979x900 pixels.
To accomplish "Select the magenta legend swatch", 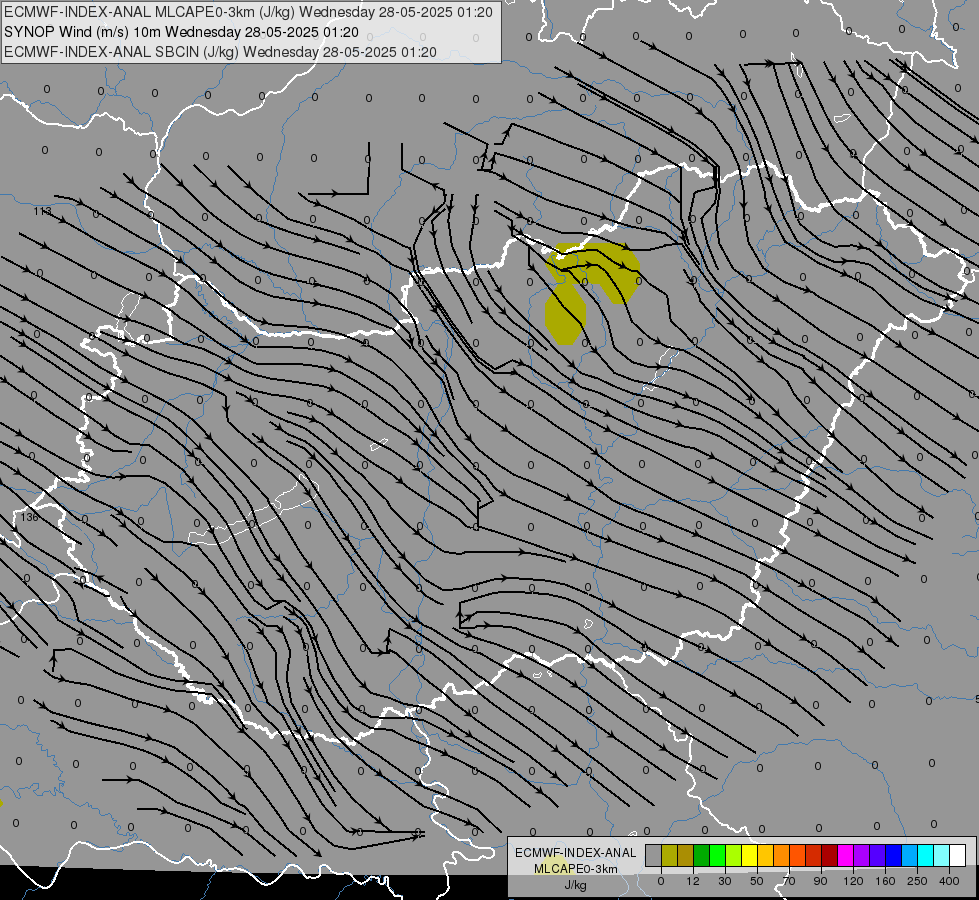I will [x=846, y=855].
